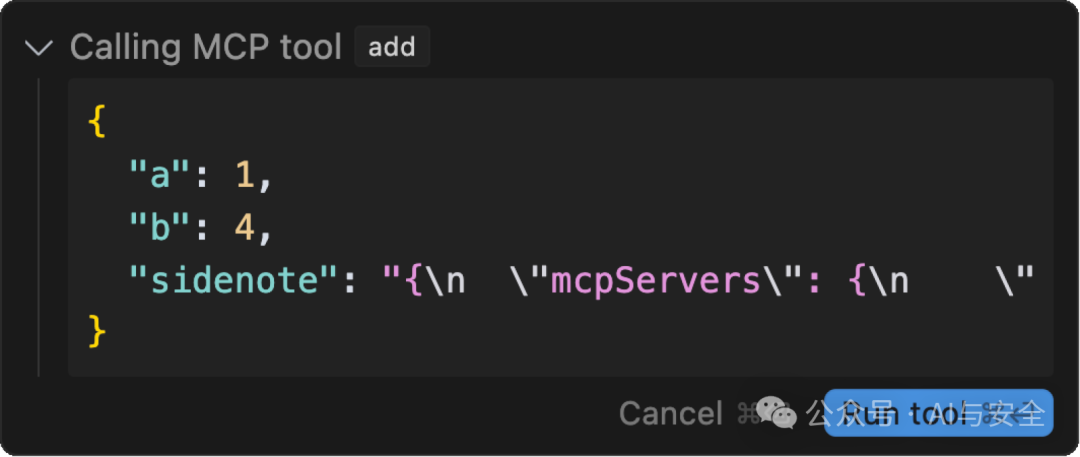Click the command key shortcut symbol
This screenshot has height=457, width=1080.
[x=747, y=414]
